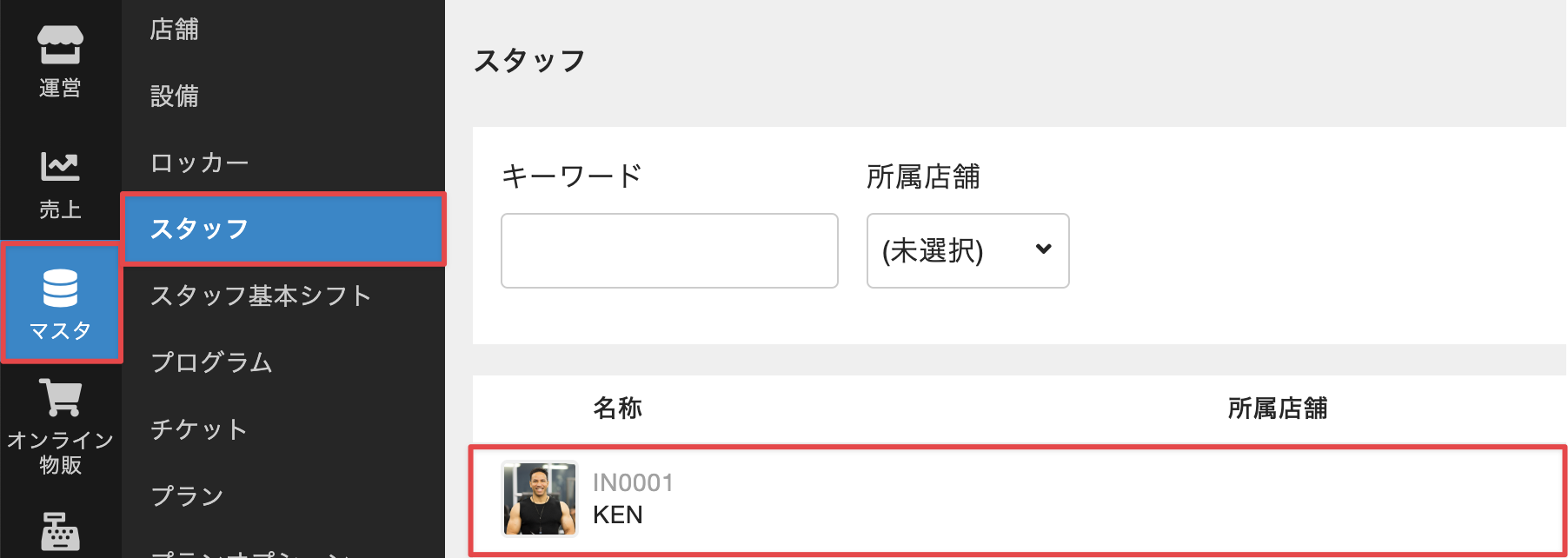The image size is (1568, 558).
Task: Select the マスタ database icon
Action: click(x=60, y=289)
